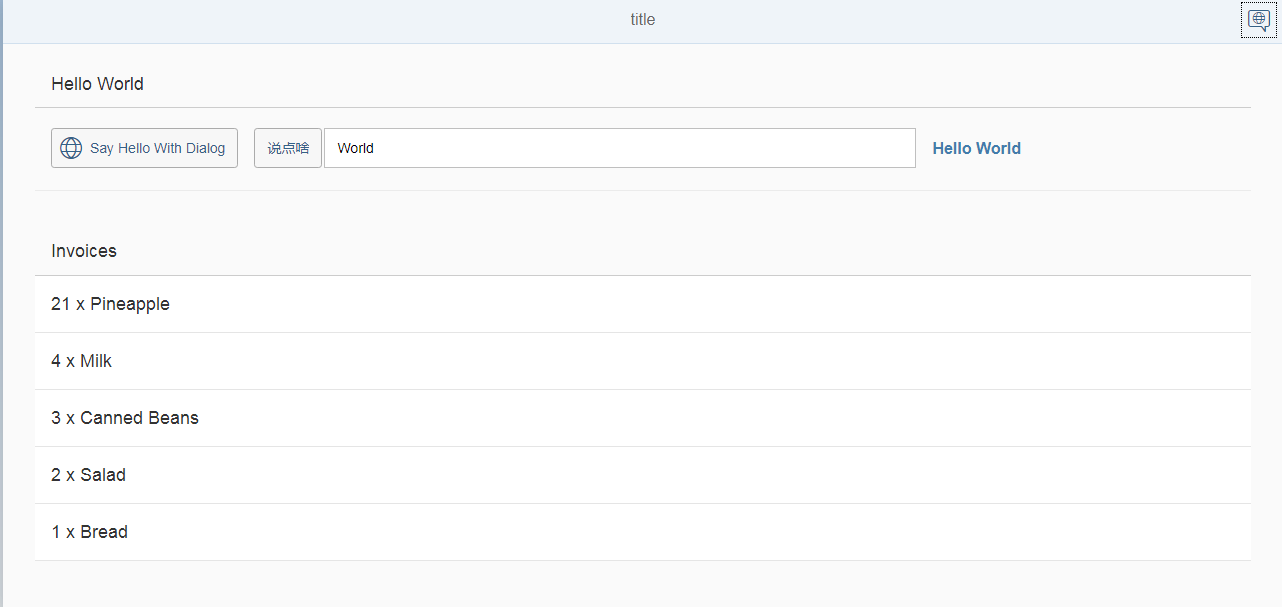Screen dimensions: 1282x607
Task: Pick the 1 x Bread invoice
Action: (90, 532)
